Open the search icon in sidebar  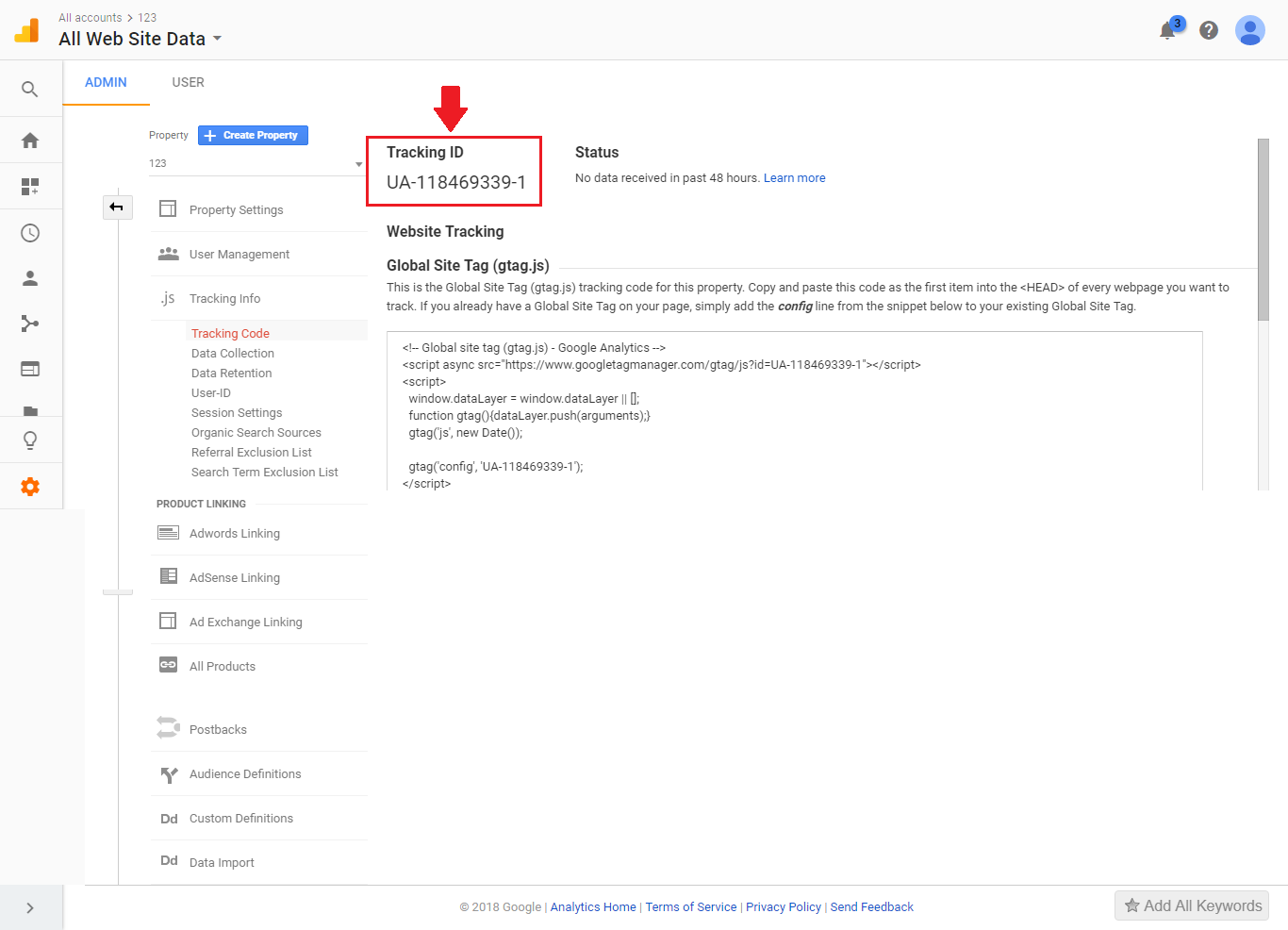tap(30, 90)
